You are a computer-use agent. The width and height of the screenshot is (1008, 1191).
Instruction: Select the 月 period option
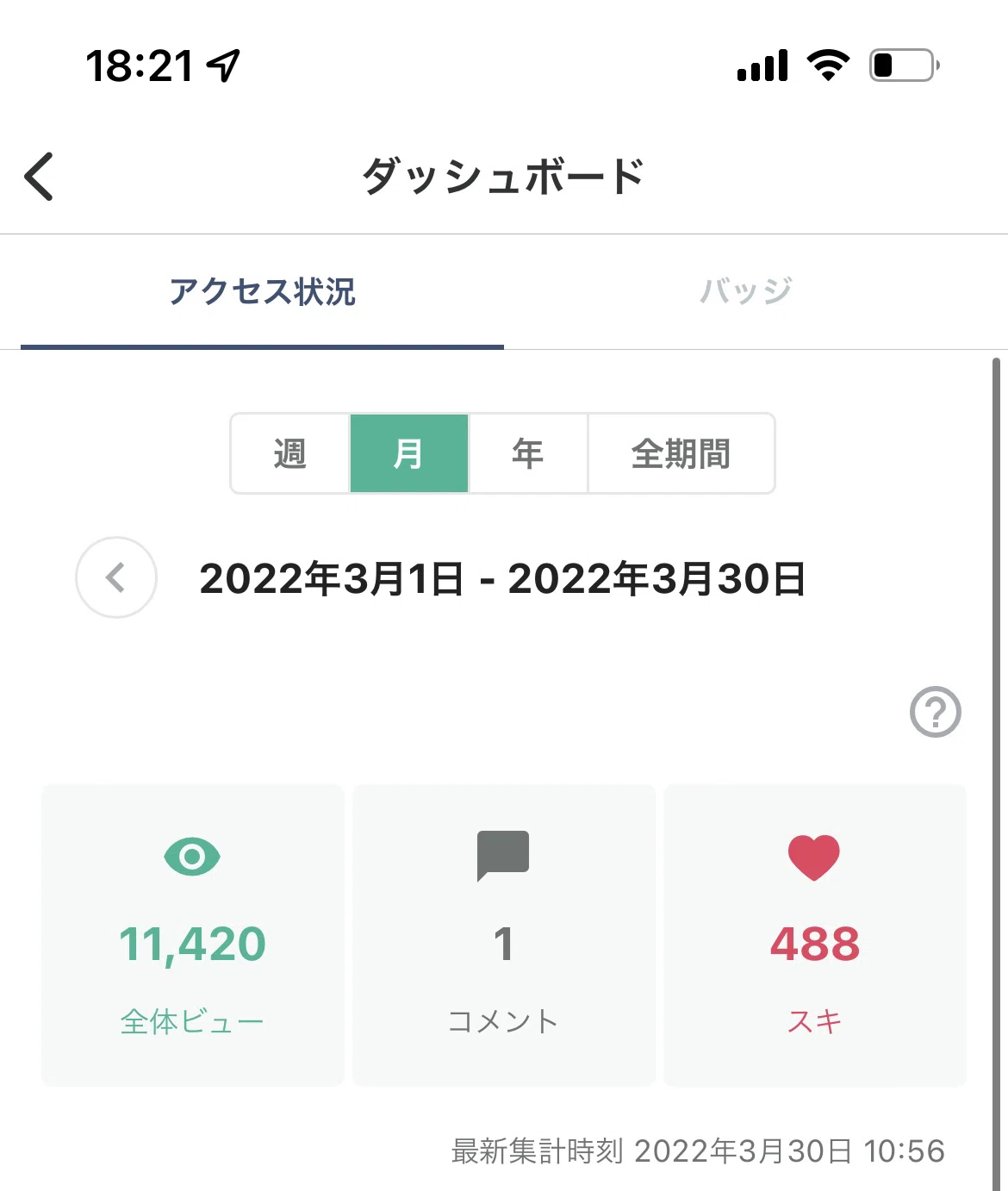click(409, 453)
